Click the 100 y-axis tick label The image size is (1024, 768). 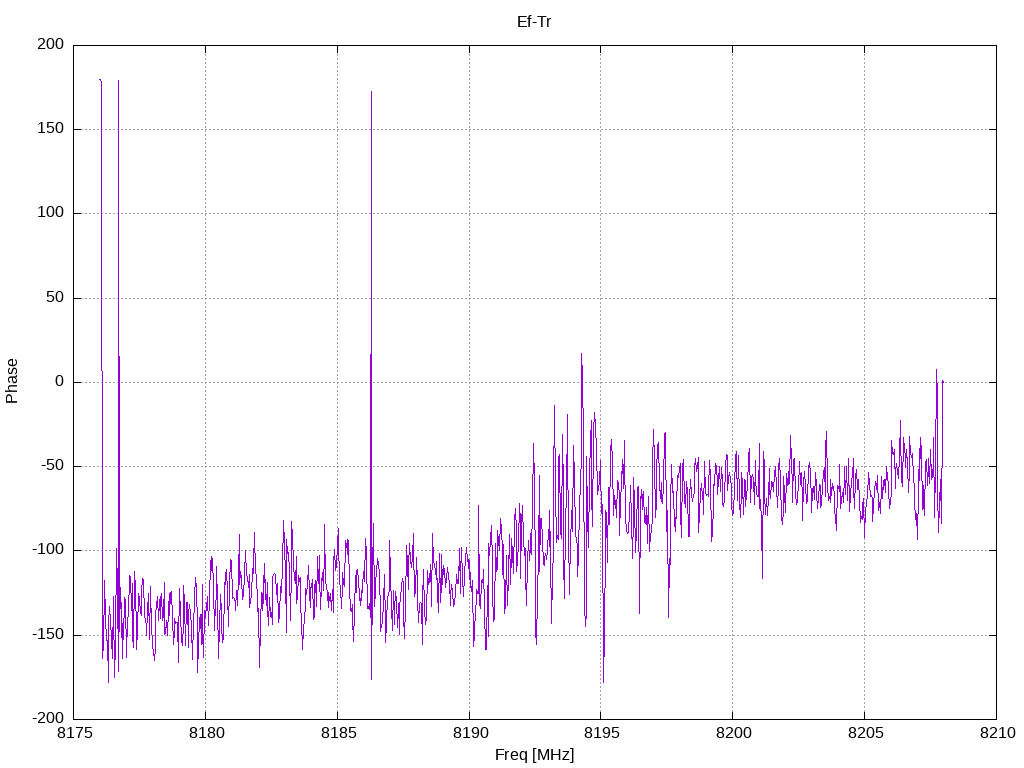tap(51, 213)
